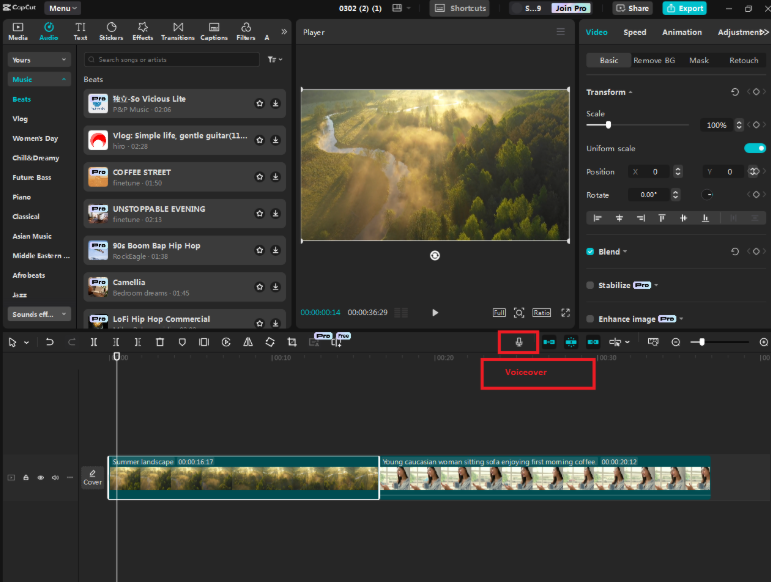Screen dimensions: 771x582
Task: Show more tool tabs with double chevron
Action: (284, 31)
